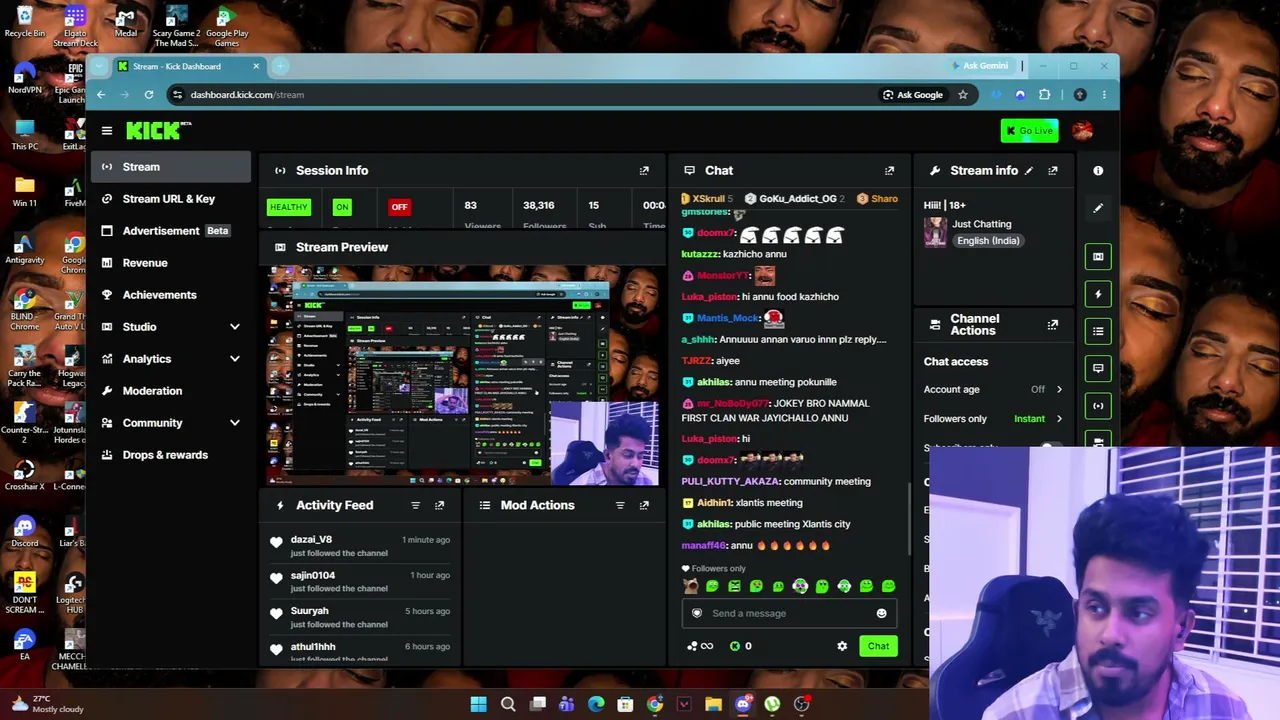This screenshot has width=1280, height=720.
Task: Pop out the Mod Actions panel
Action: [x=644, y=506]
